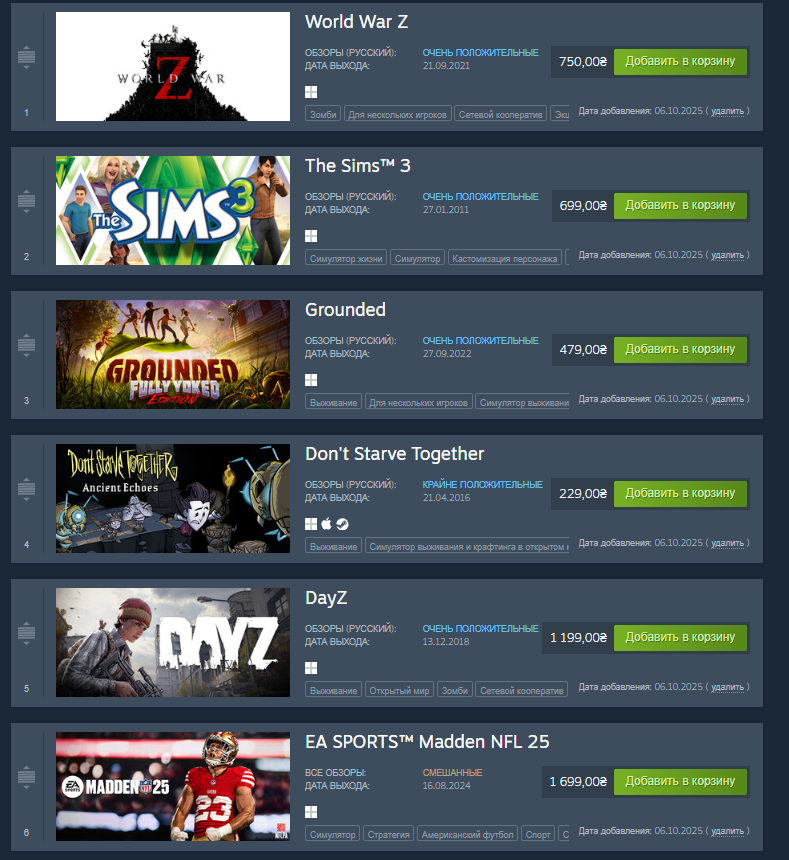Image resolution: width=789 pixels, height=860 pixels.
Task: Select the reorder handle for Grounded
Action: point(26,345)
